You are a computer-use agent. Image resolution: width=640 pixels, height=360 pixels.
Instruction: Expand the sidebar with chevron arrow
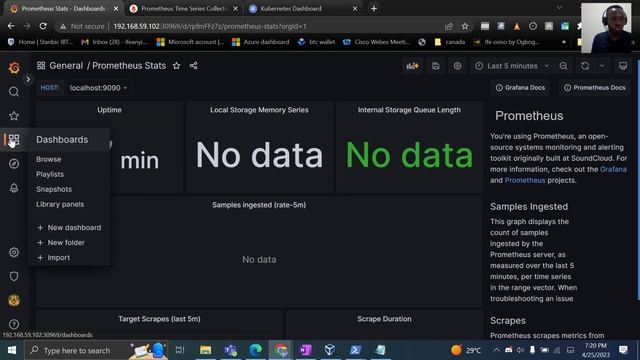point(28,80)
